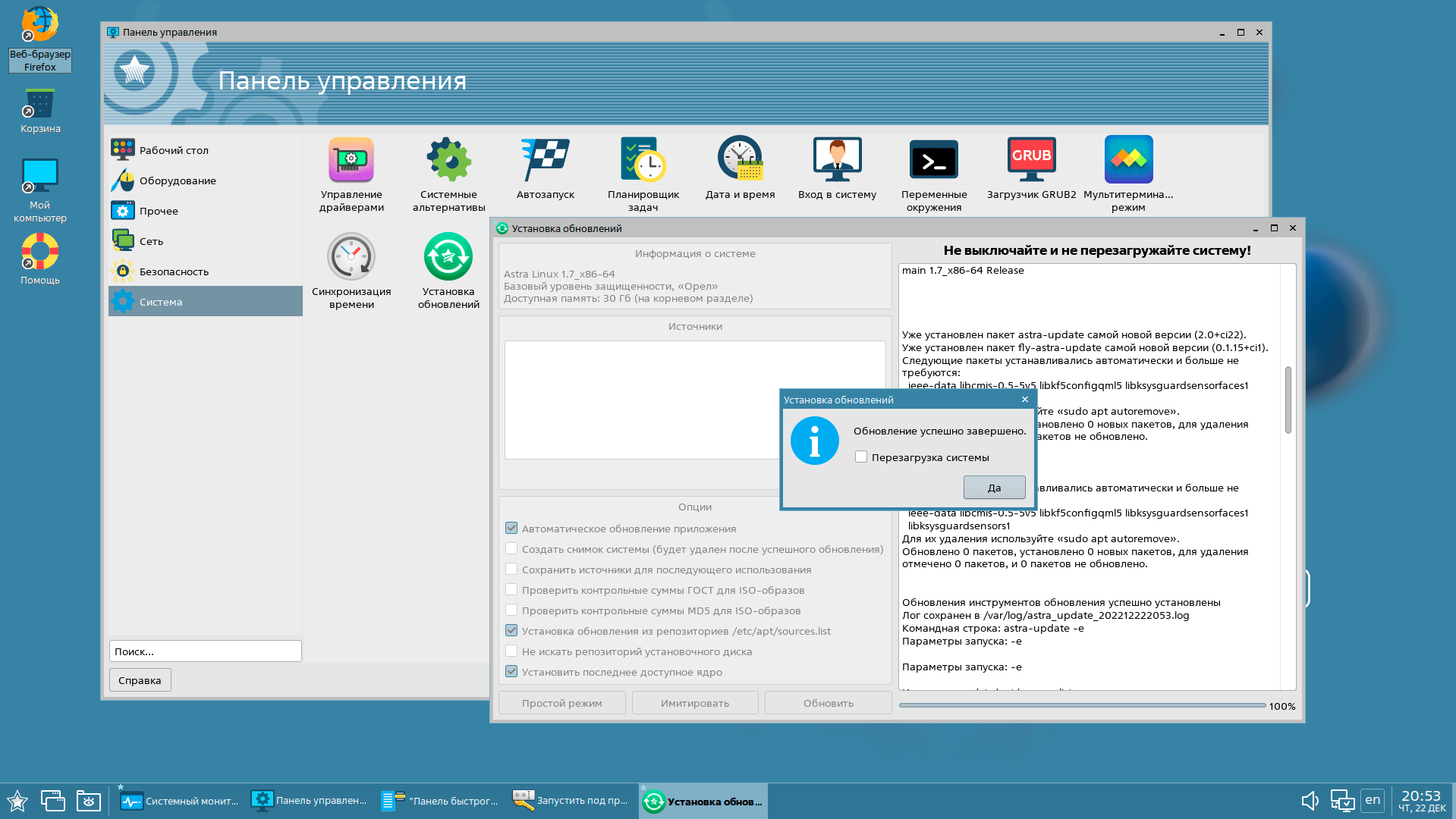Switch to Запустить под taskbar entry
The image size is (1456, 819).
pos(571,801)
